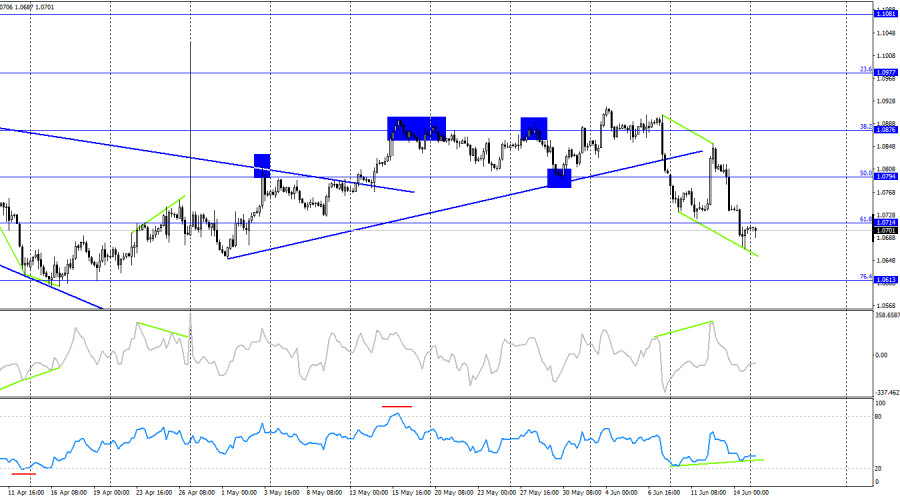Click the 1 May 00:00 date label

[x=239, y=493]
